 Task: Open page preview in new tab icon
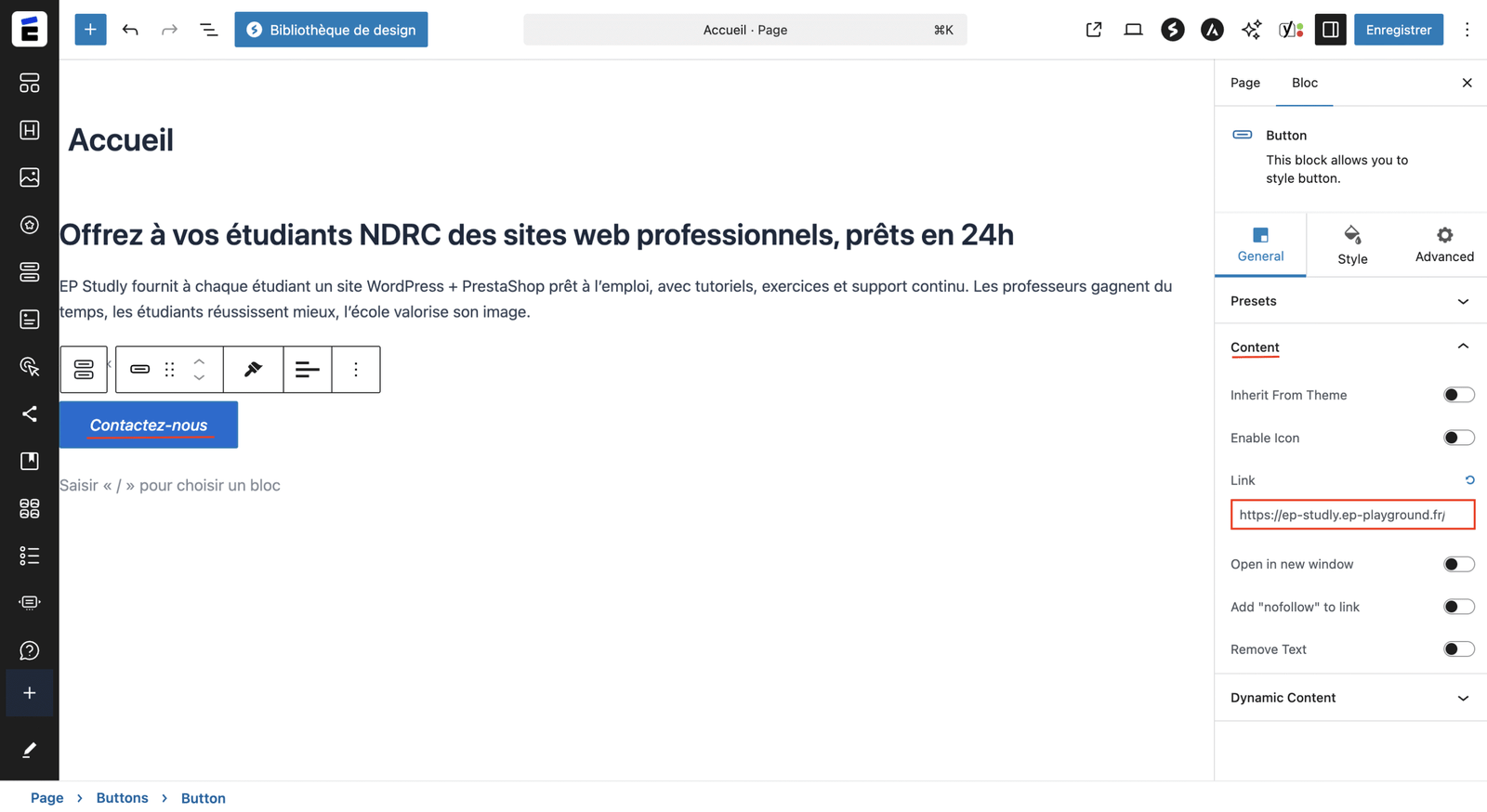click(1094, 30)
